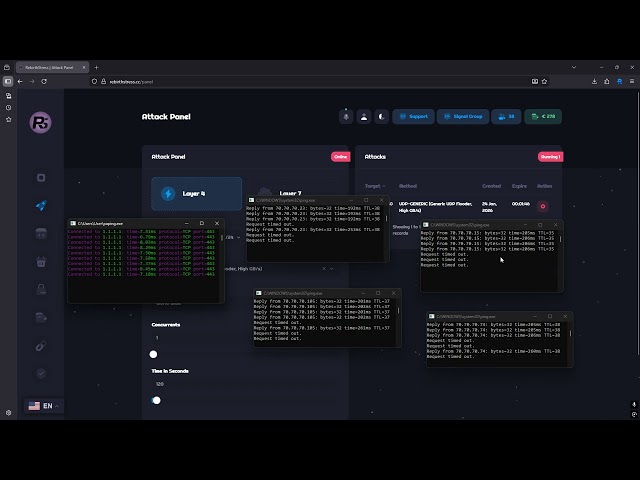
Task: Open synced tabs icon in browser sidebar strip
Action: coord(8,96)
